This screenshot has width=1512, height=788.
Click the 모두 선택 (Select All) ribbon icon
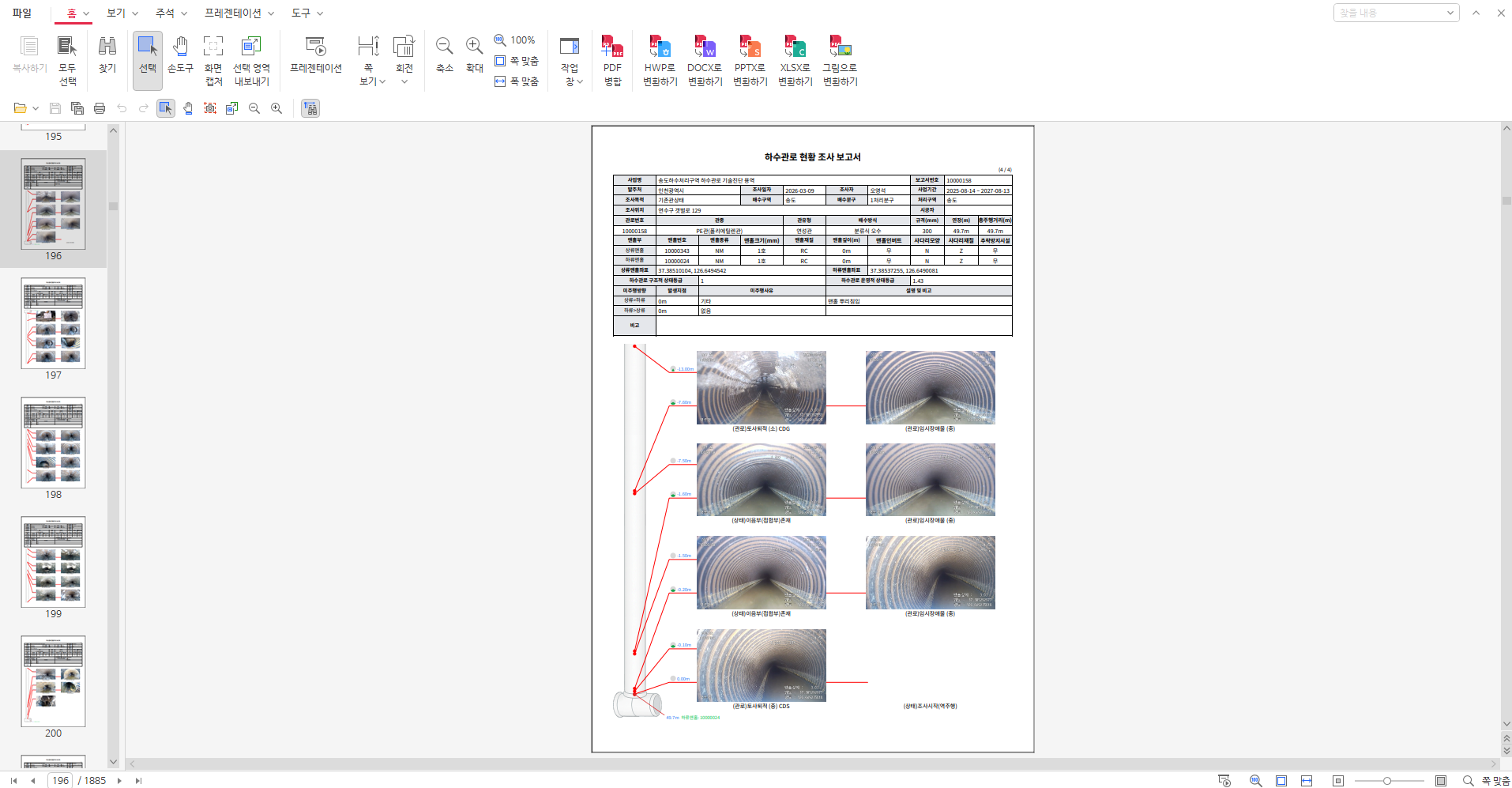tap(67, 60)
